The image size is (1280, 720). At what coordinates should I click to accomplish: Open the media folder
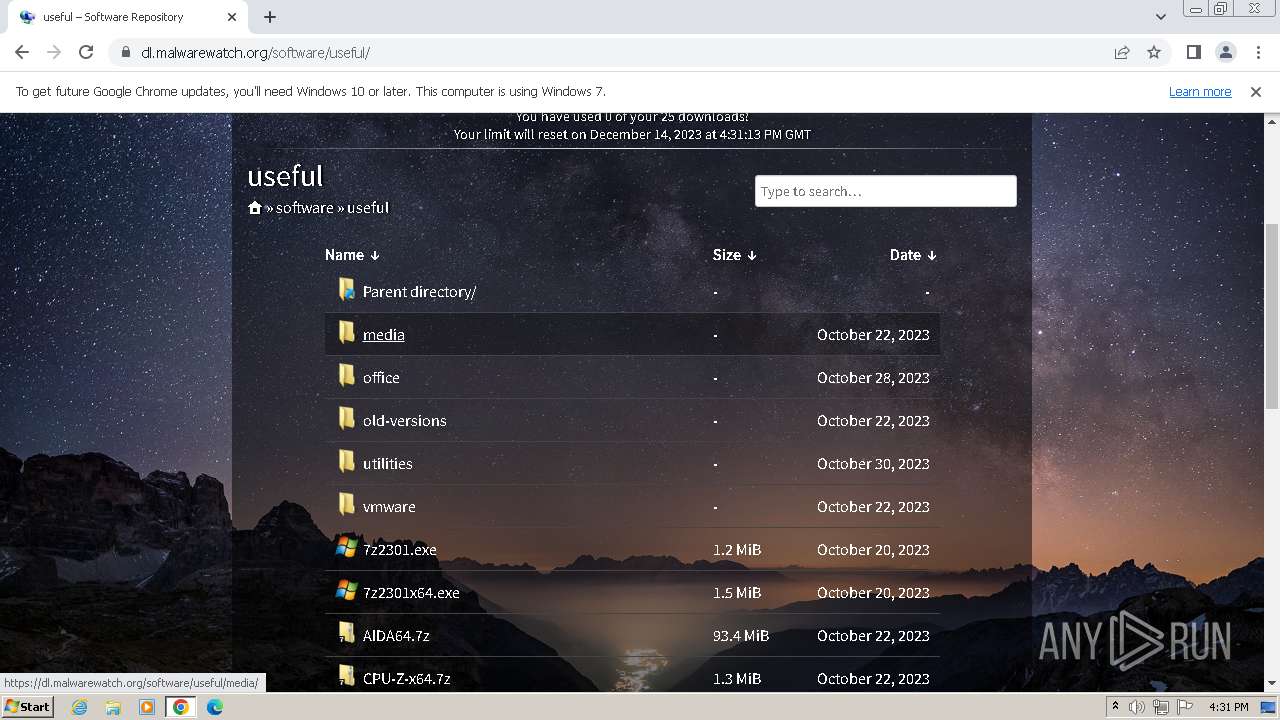(384, 335)
